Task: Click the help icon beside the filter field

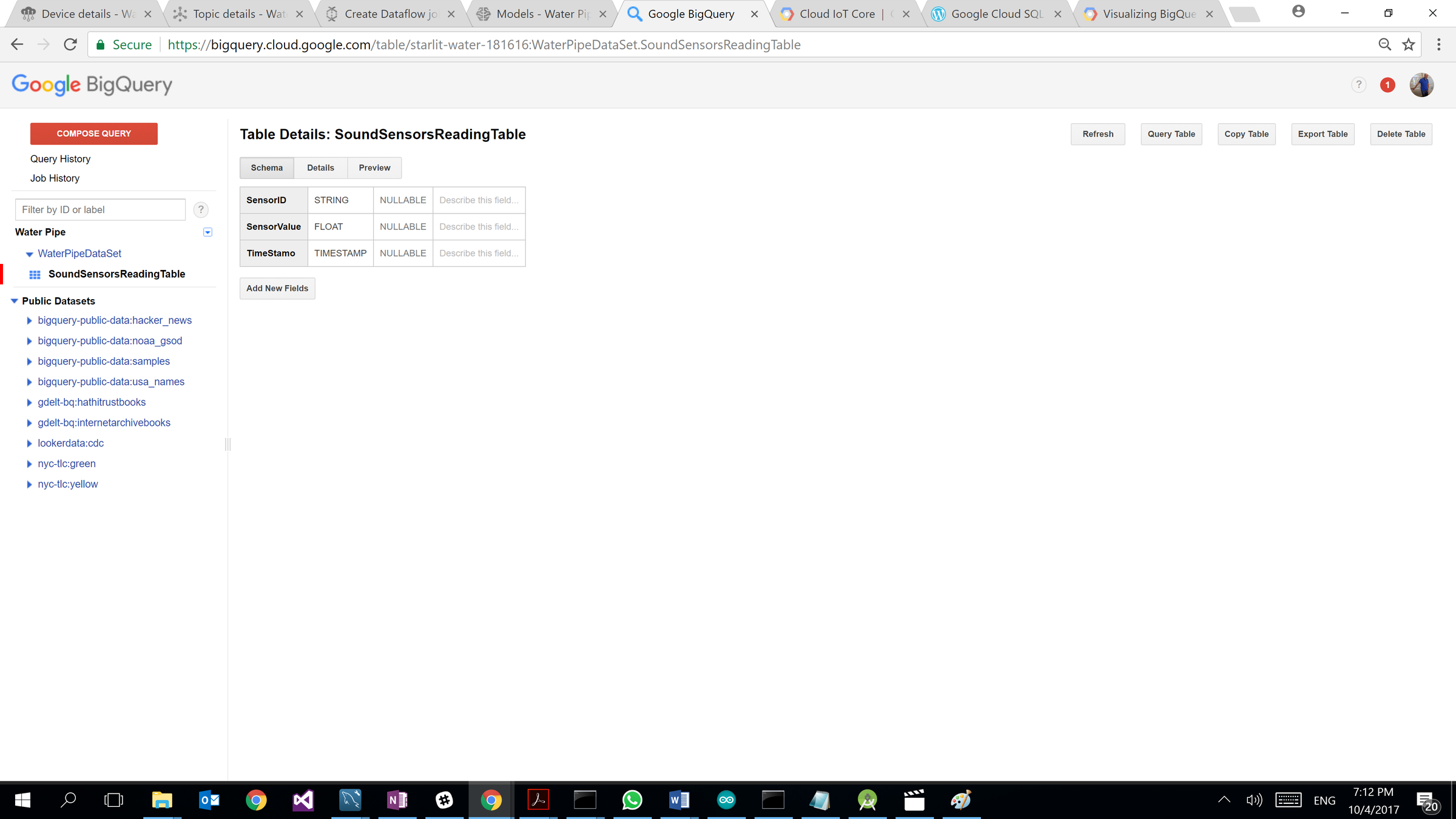Action: tap(201, 210)
